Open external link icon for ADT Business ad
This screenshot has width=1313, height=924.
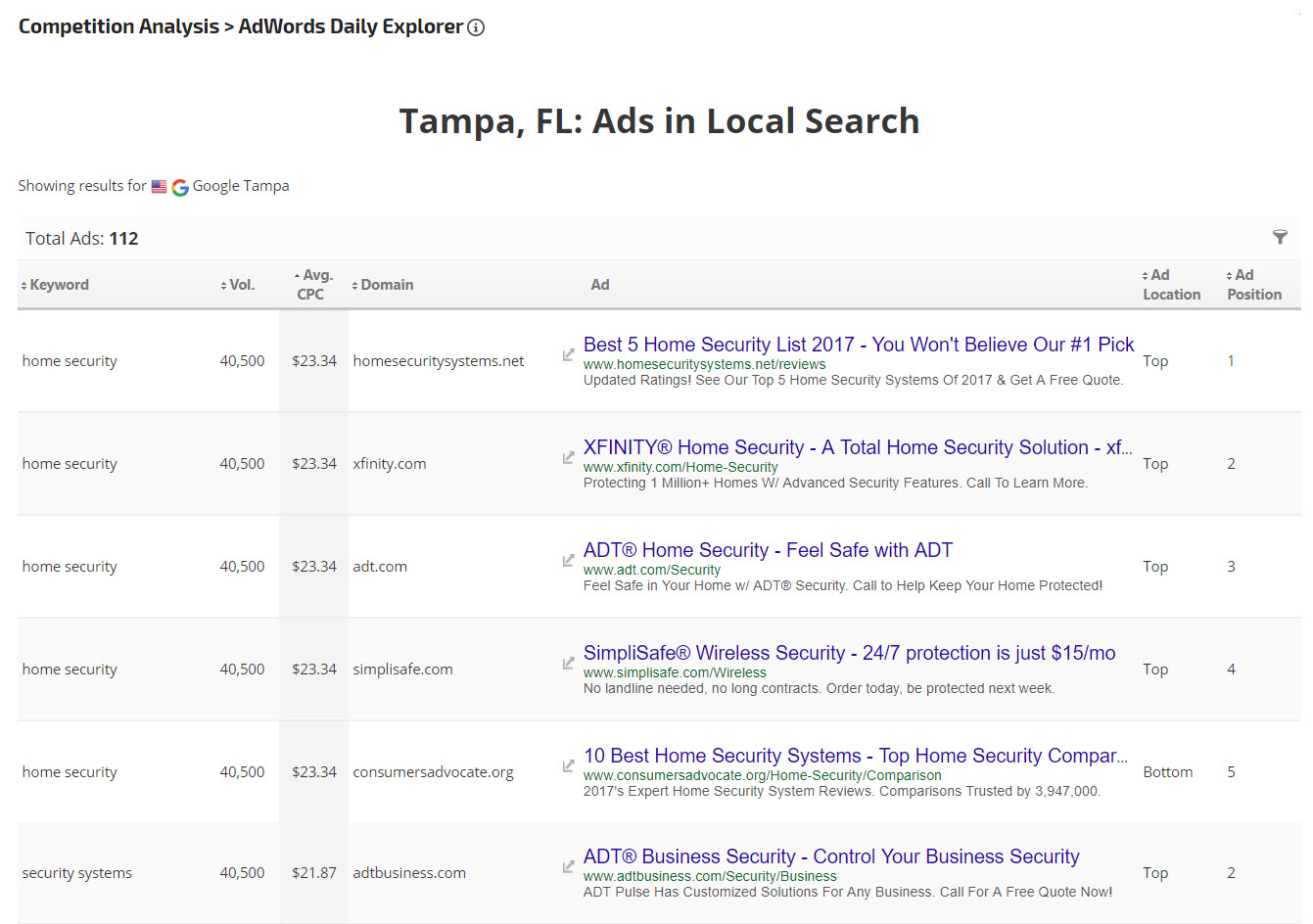click(568, 866)
